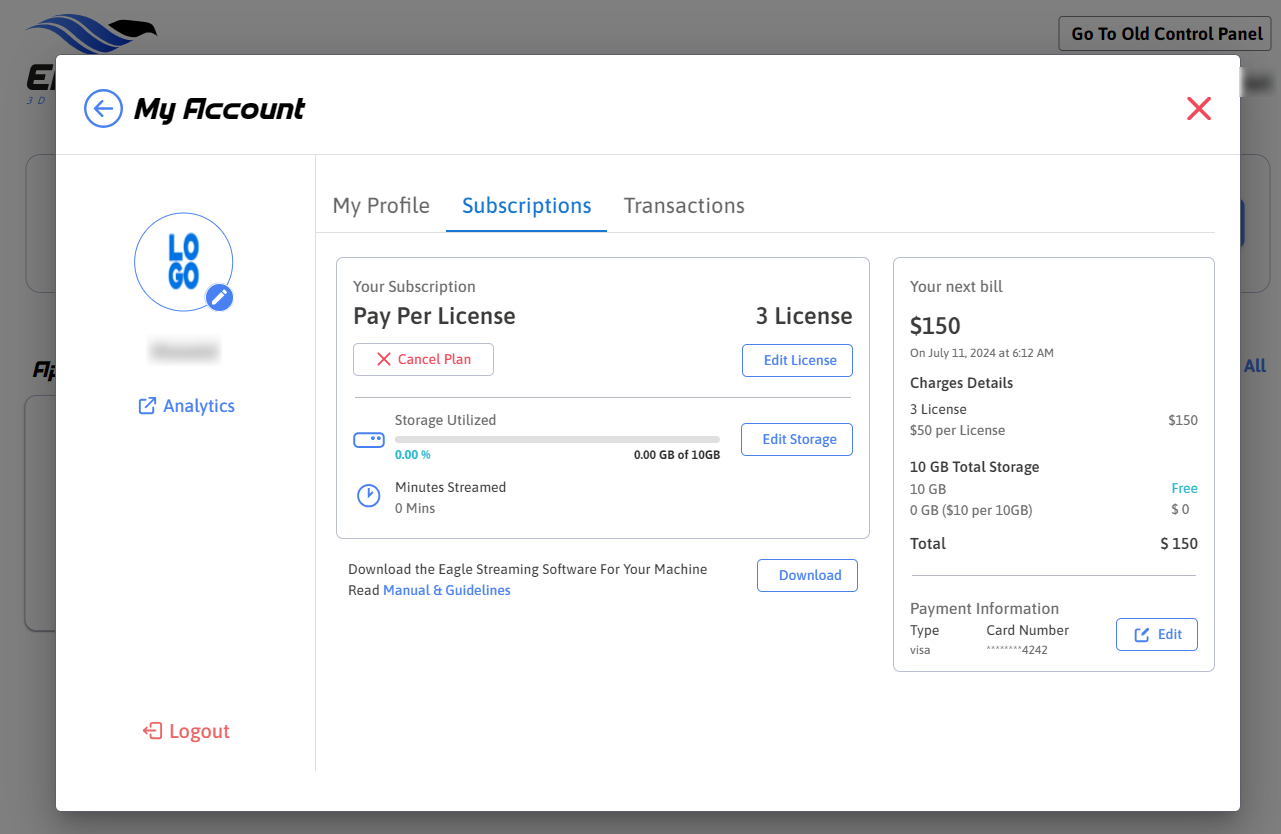Click the Logout link
1281x834 pixels.
click(186, 731)
